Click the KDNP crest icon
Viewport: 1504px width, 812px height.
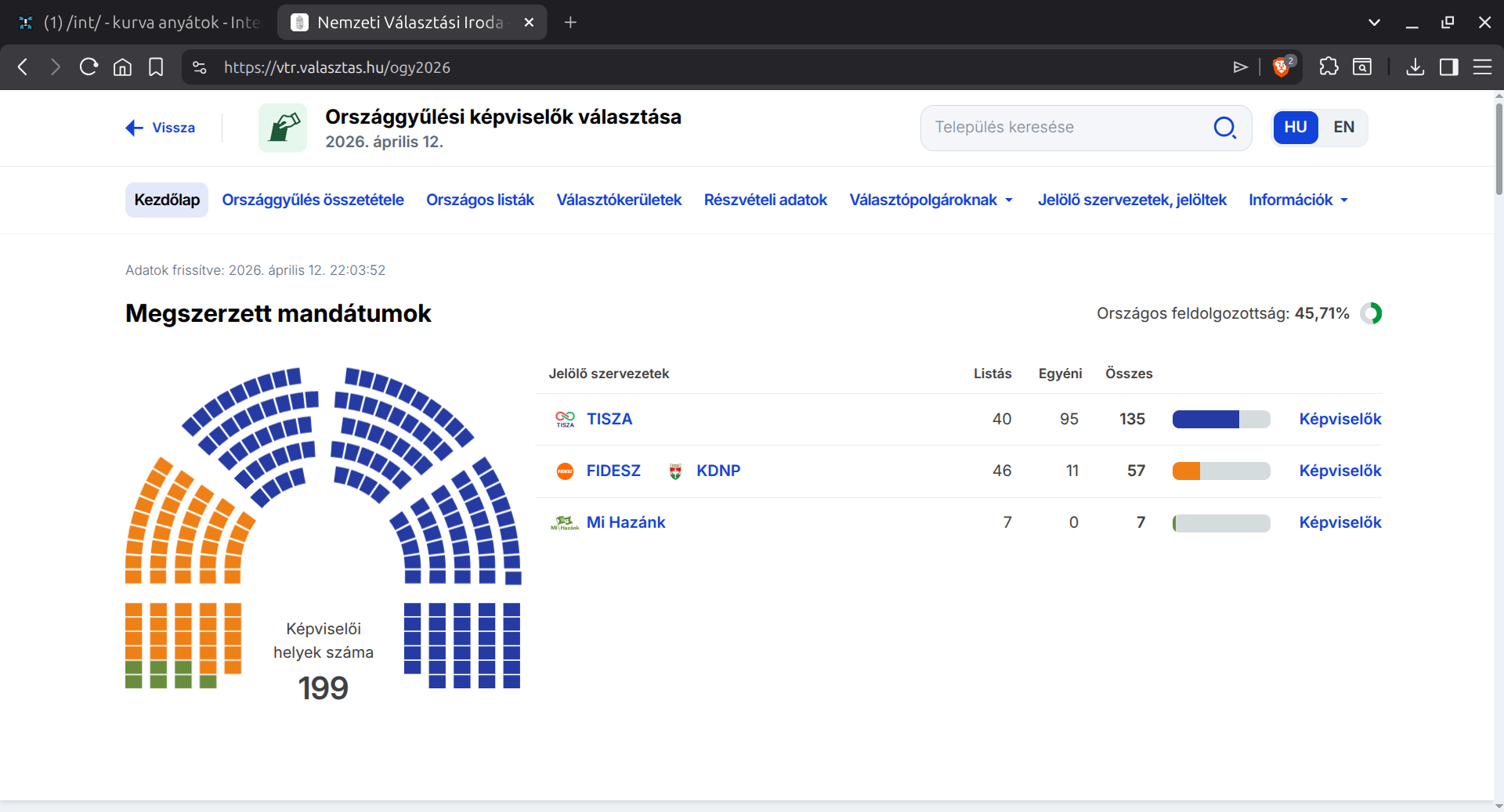(x=675, y=471)
